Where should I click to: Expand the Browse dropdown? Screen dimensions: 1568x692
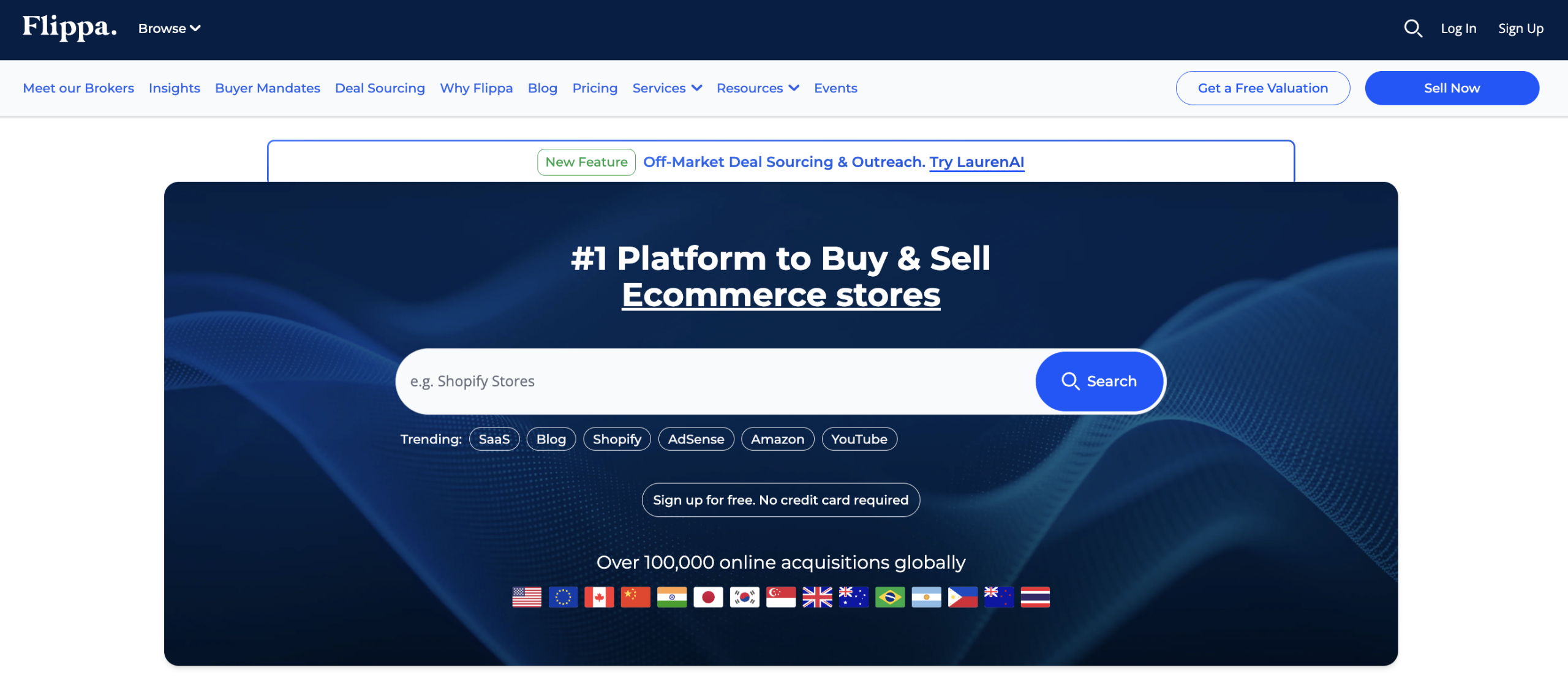[x=169, y=28]
